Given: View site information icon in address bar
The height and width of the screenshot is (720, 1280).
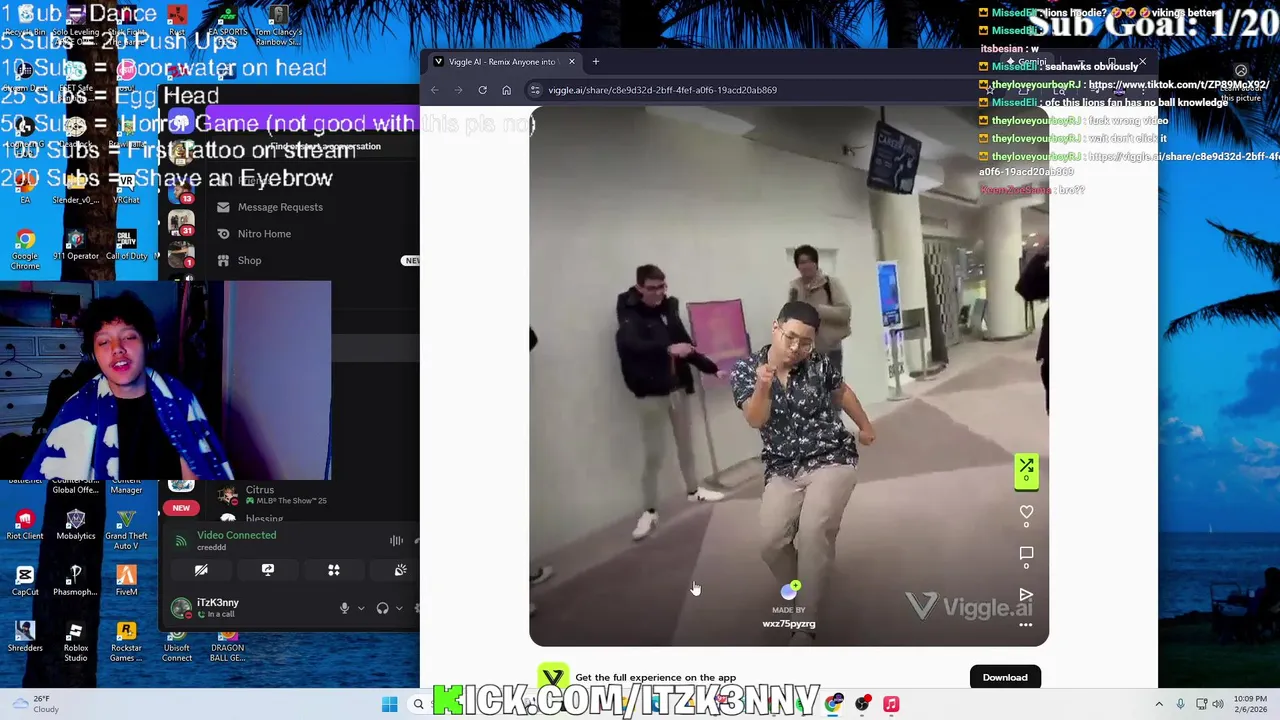Looking at the screenshot, I should coord(535,90).
